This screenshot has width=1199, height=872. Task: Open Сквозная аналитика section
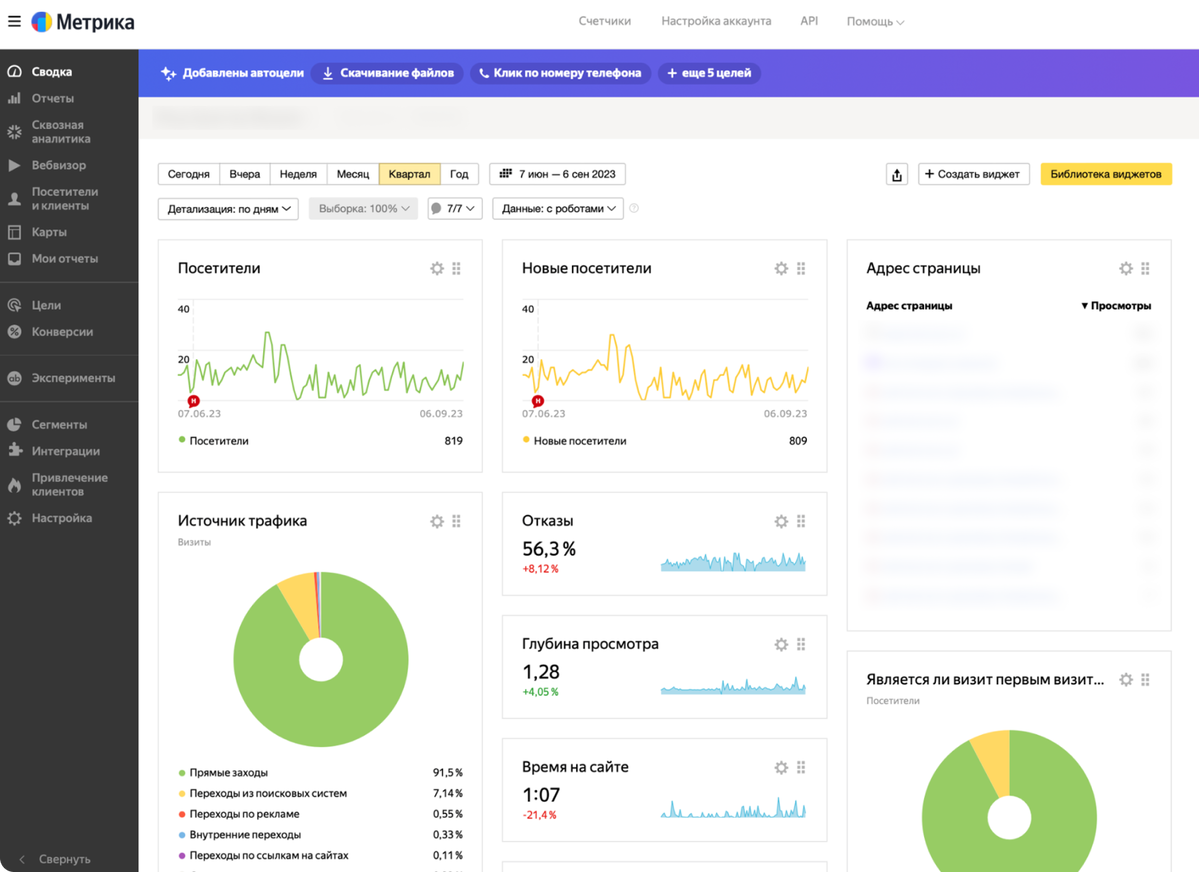(x=61, y=132)
